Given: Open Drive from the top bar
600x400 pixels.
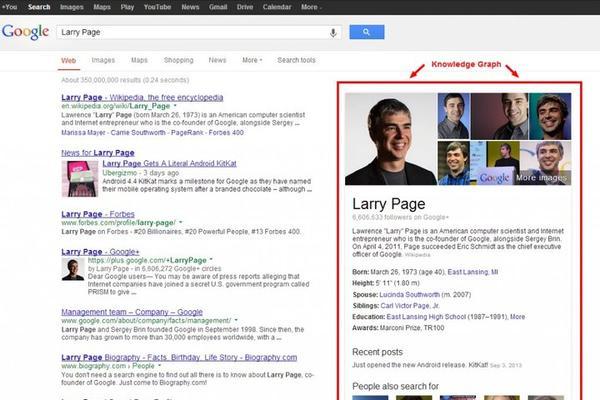Looking at the screenshot, I should point(245,7).
